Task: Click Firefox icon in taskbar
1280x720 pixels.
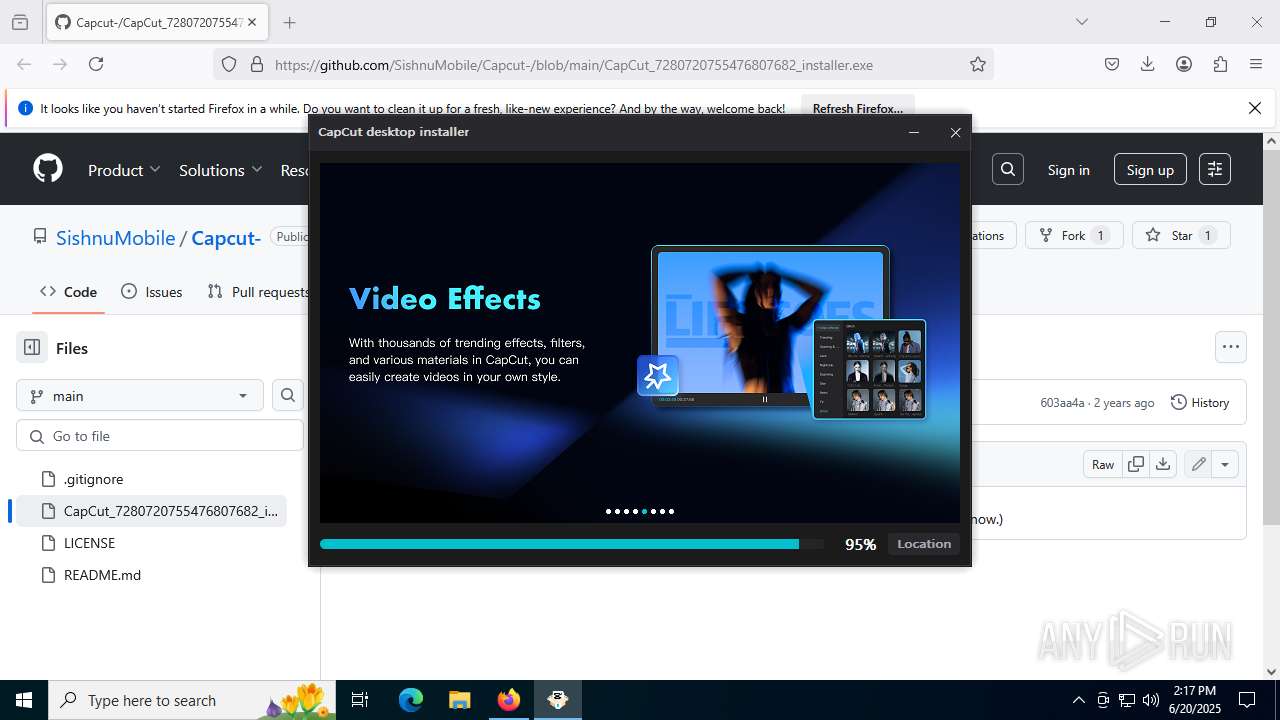Action: (509, 700)
